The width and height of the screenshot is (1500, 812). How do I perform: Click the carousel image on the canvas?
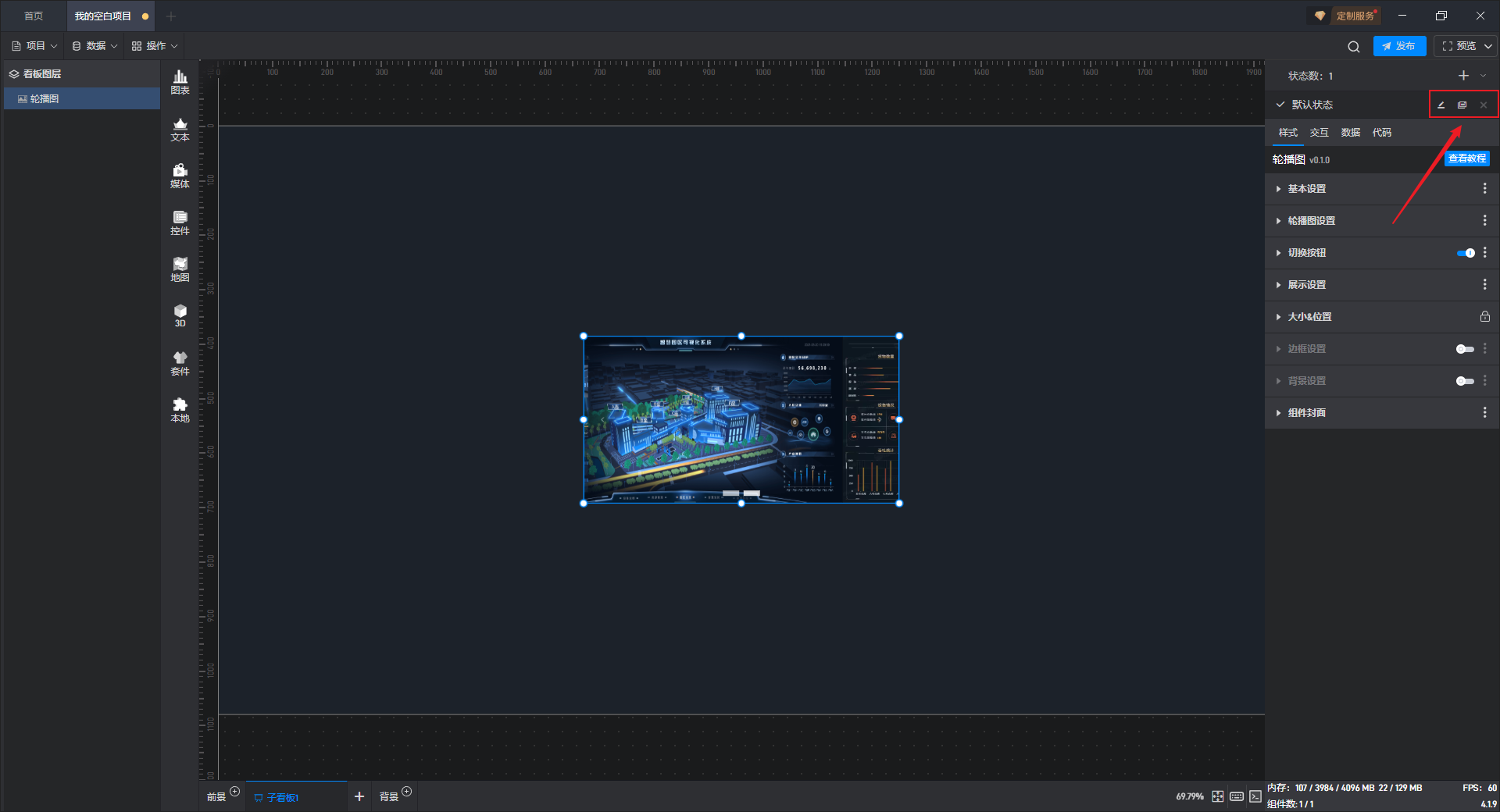tap(741, 420)
